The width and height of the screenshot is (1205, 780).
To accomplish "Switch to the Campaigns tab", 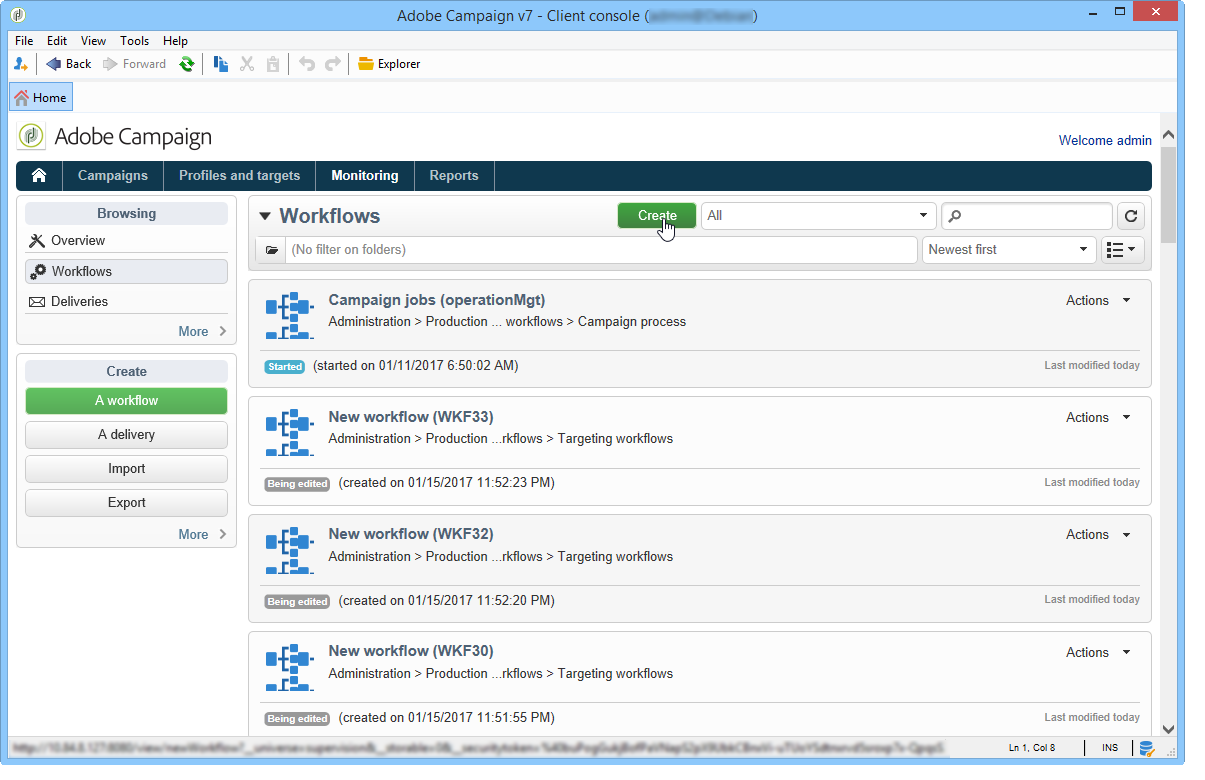I will tap(113, 175).
